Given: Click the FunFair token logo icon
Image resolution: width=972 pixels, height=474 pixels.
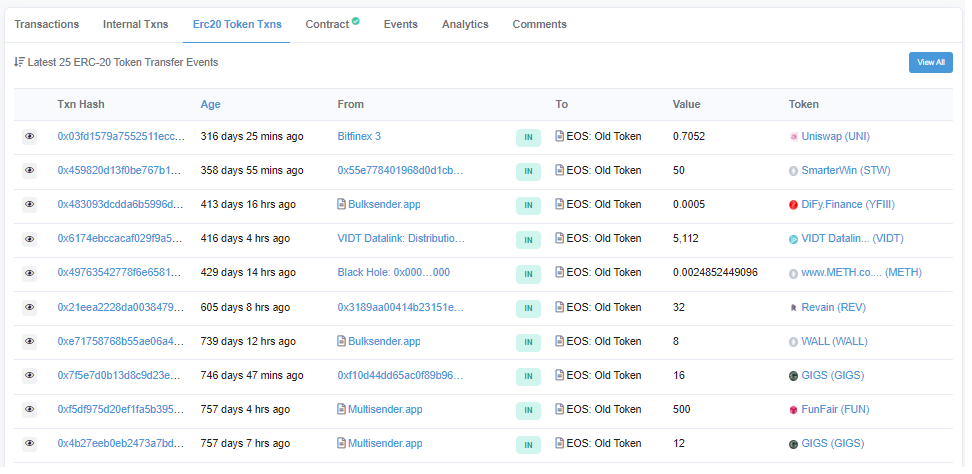Looking at the screenshot, I should click(x=793, y=410).
